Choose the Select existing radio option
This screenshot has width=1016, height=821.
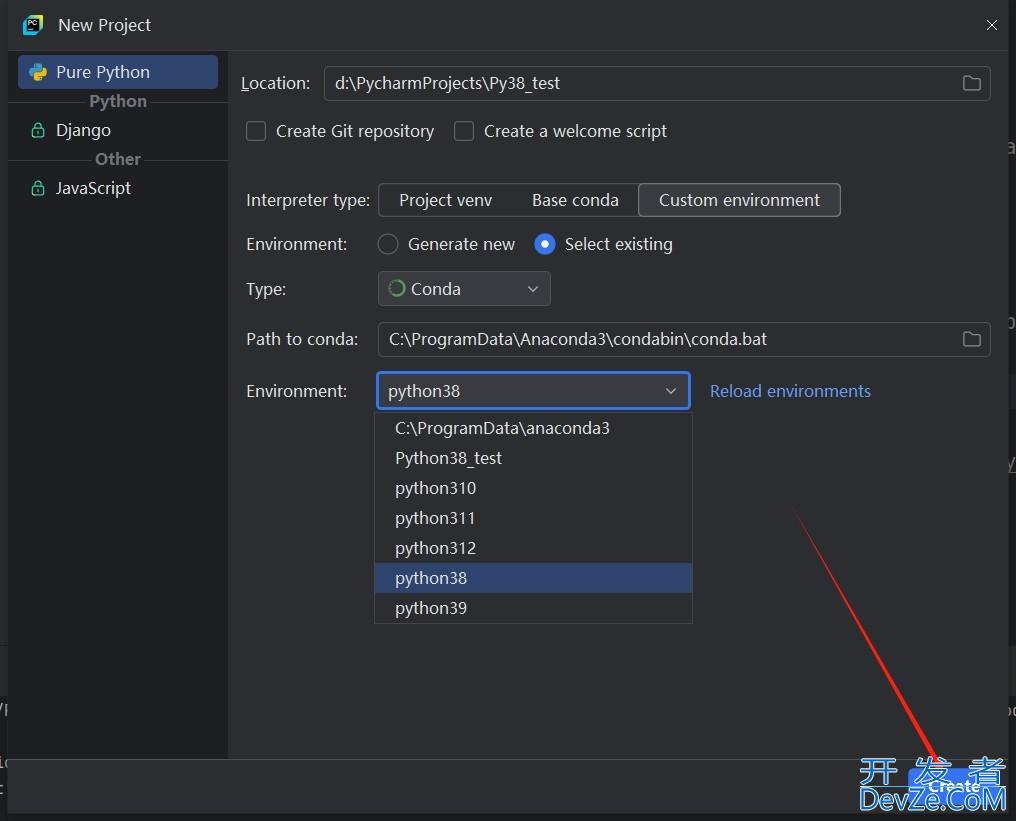point(545,244)
